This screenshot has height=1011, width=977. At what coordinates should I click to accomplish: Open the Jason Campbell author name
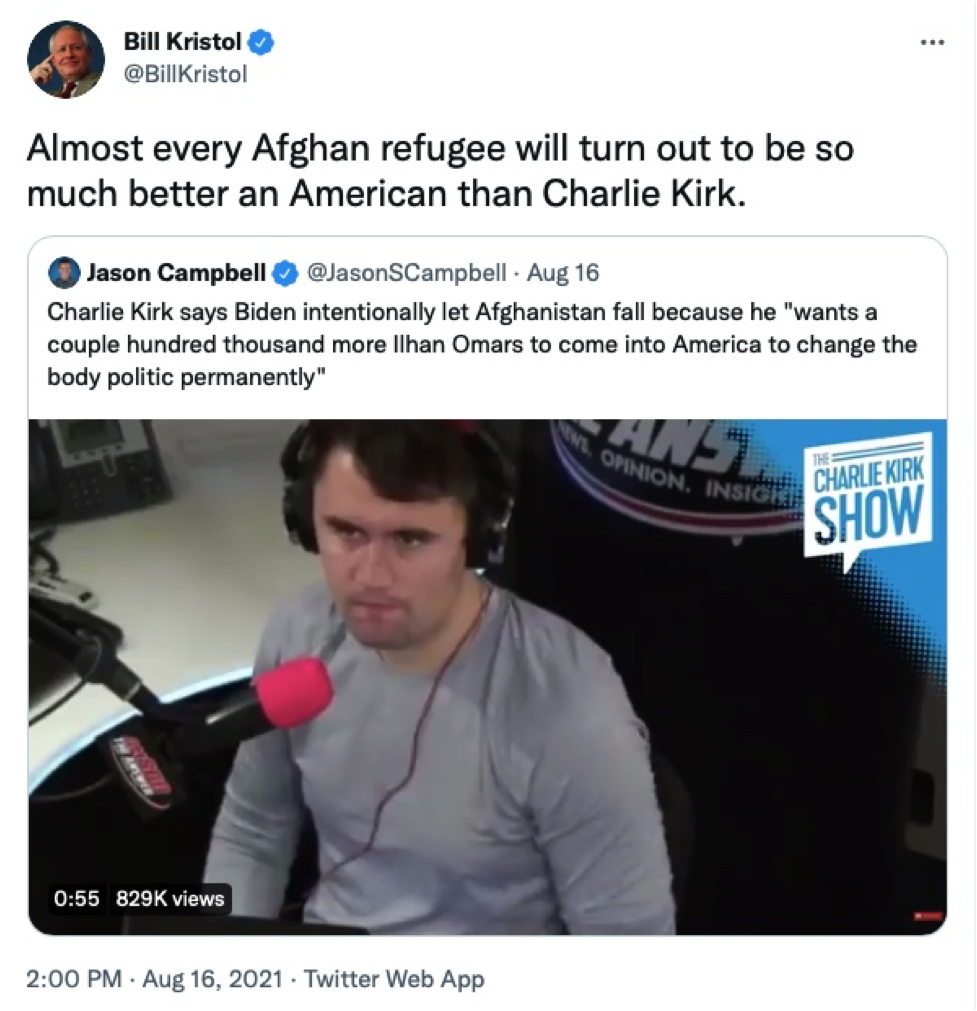(176, 273)
